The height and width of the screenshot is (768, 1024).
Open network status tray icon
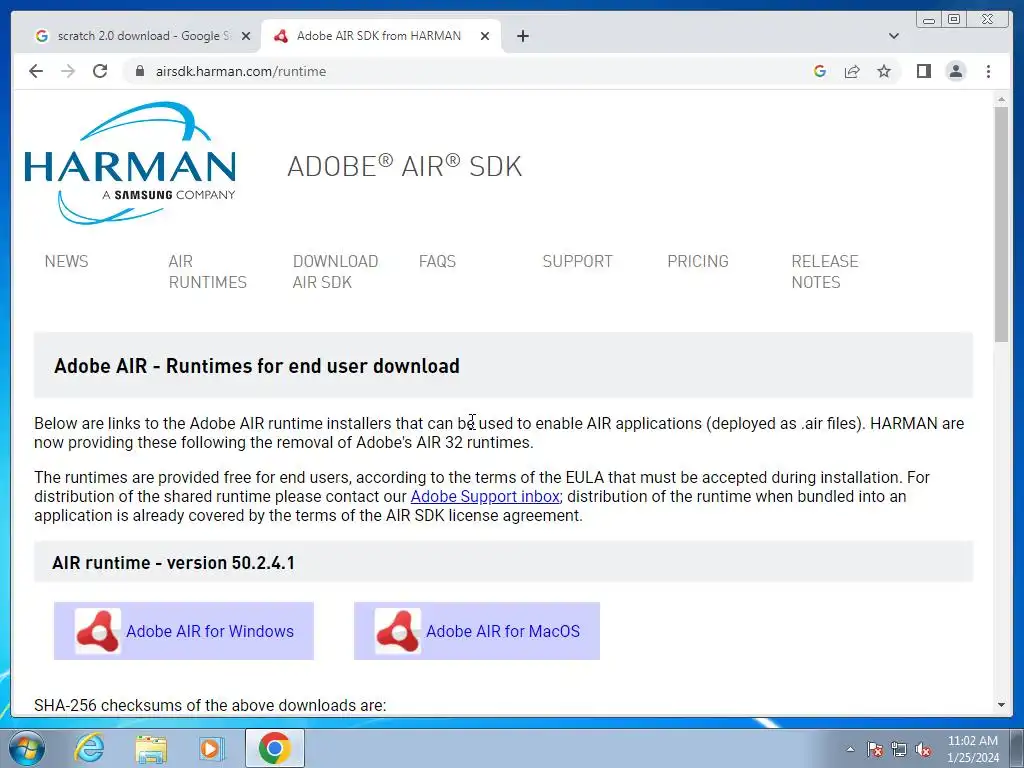pyautogui.click(x=899, y=749)
